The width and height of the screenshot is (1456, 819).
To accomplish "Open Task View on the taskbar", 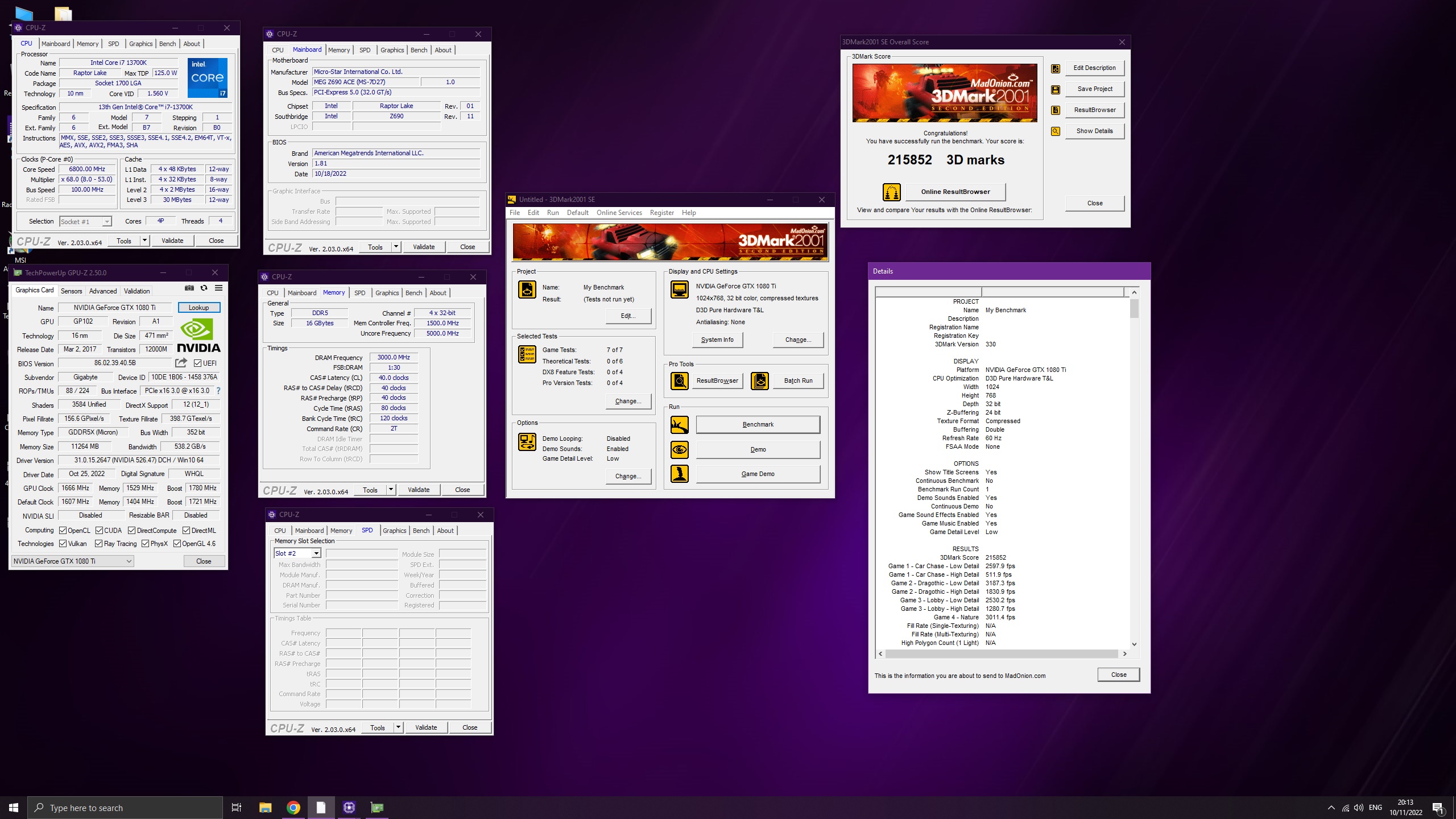I will [237, 808].
